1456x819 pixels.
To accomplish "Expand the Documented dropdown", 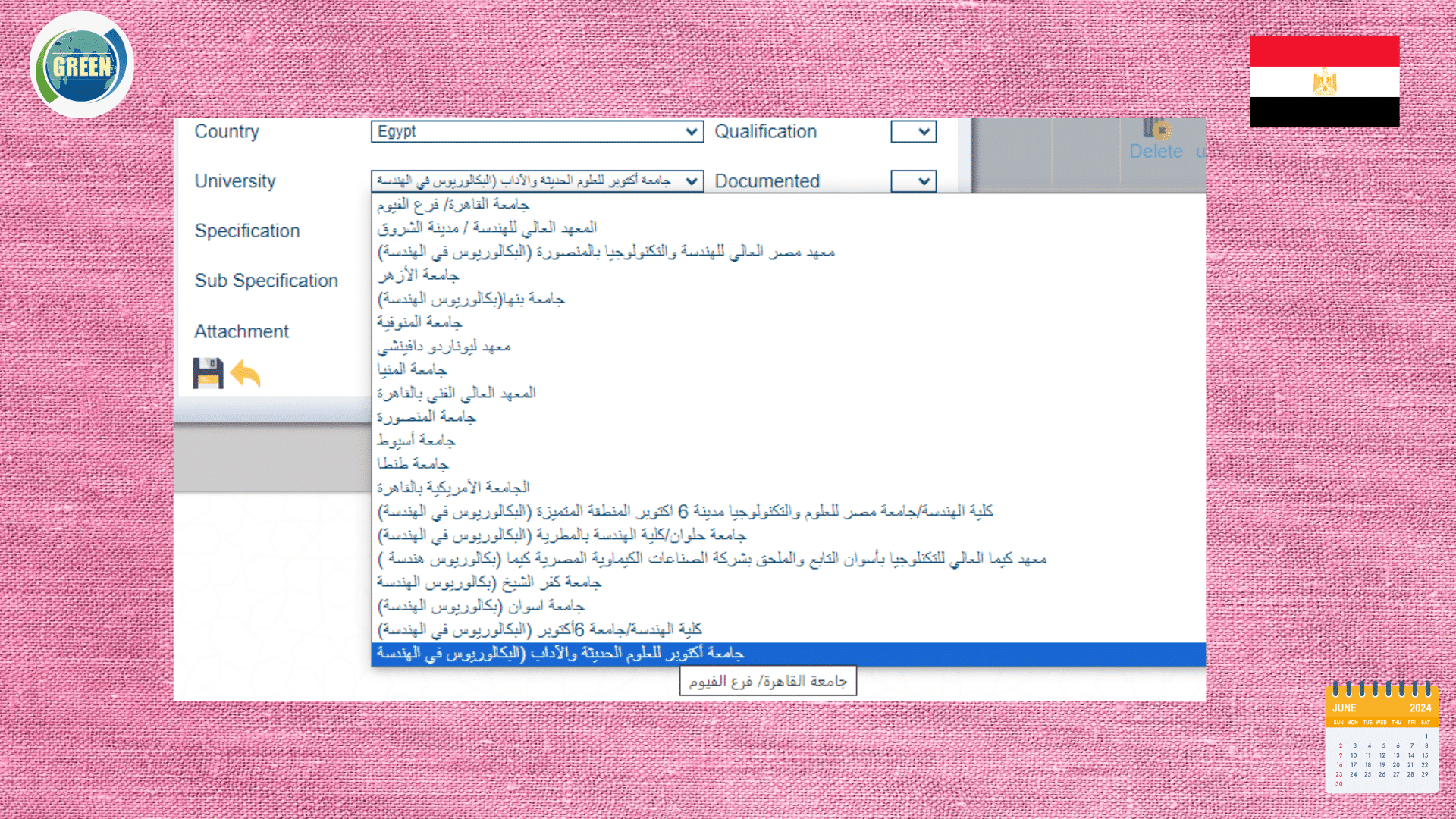I will (913, 181).
